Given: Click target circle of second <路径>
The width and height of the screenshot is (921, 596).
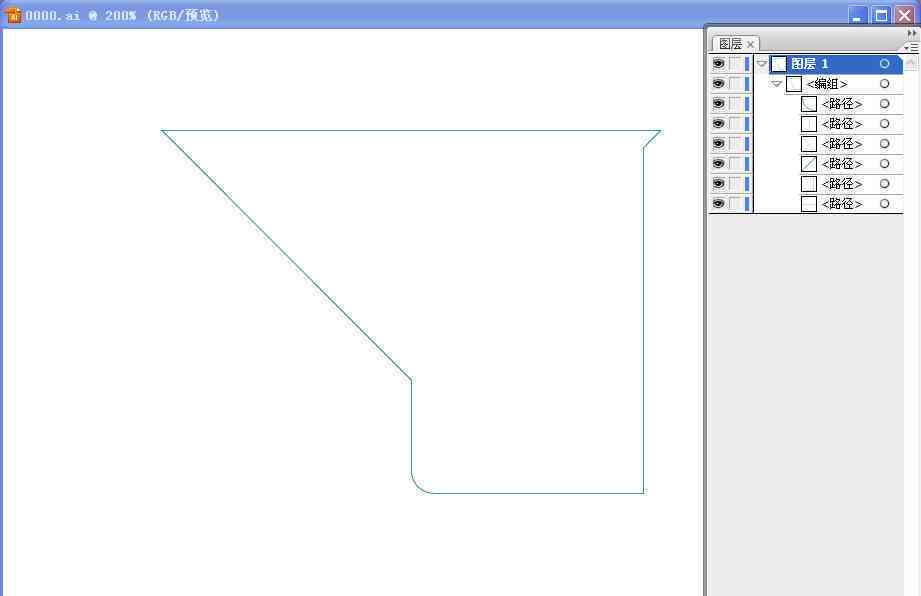Looking at the screenshot, I should click(884, 123).
